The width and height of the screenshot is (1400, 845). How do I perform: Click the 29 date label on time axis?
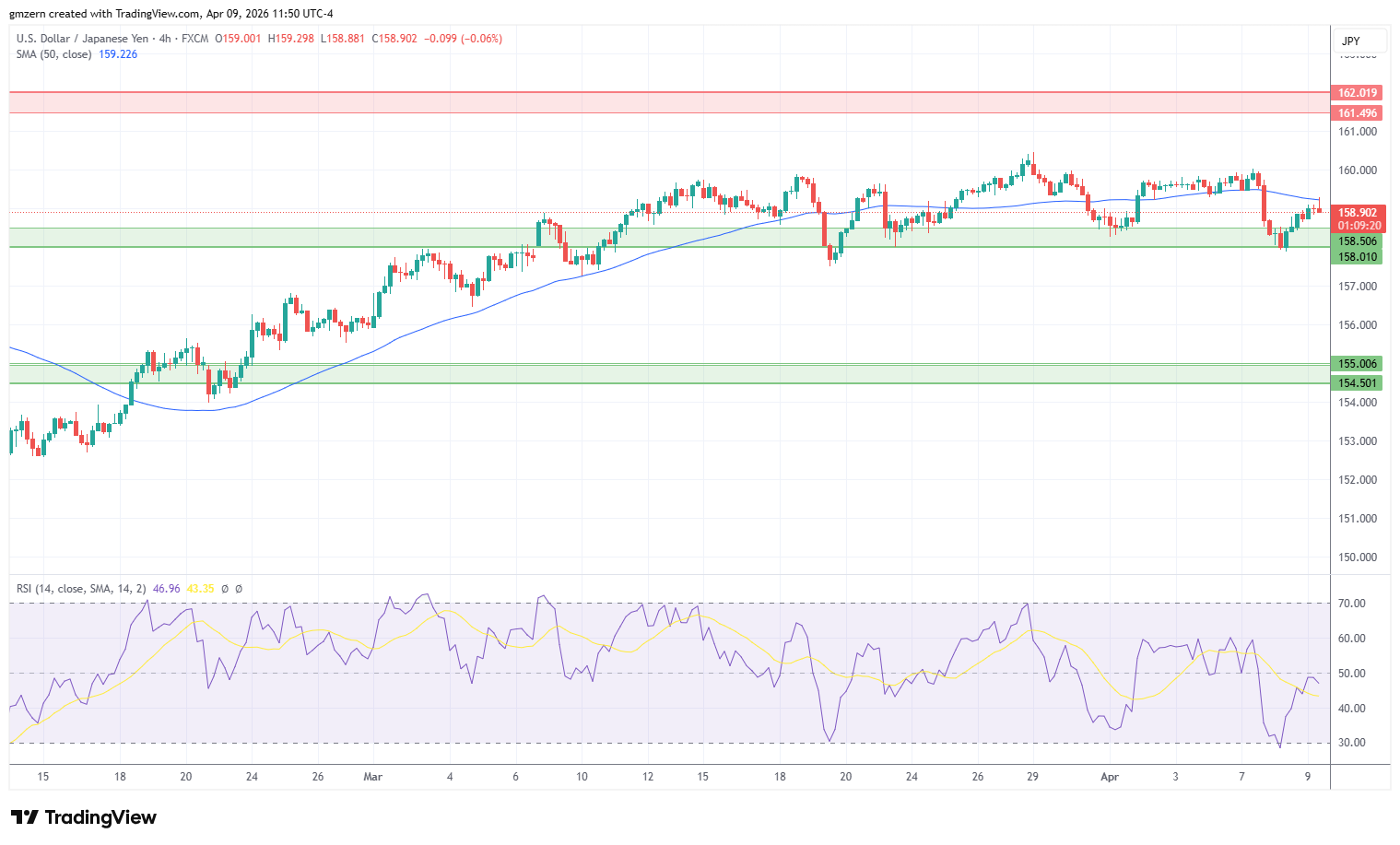(1032, 777)
